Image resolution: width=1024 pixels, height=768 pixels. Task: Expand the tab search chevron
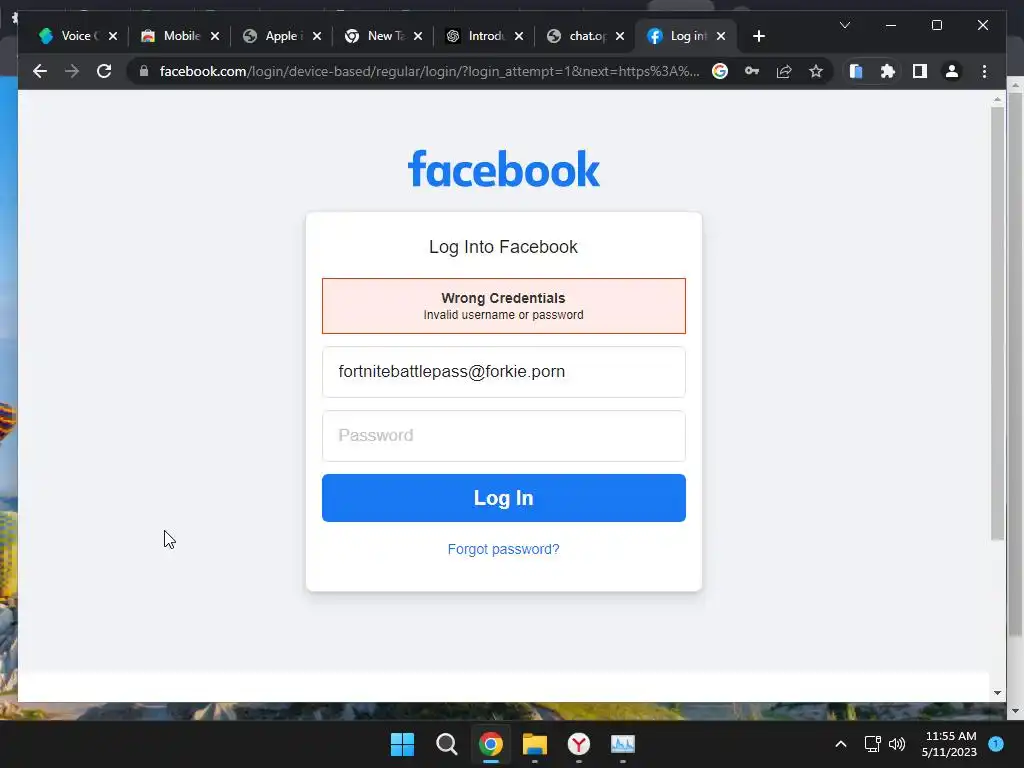(844, 25)
